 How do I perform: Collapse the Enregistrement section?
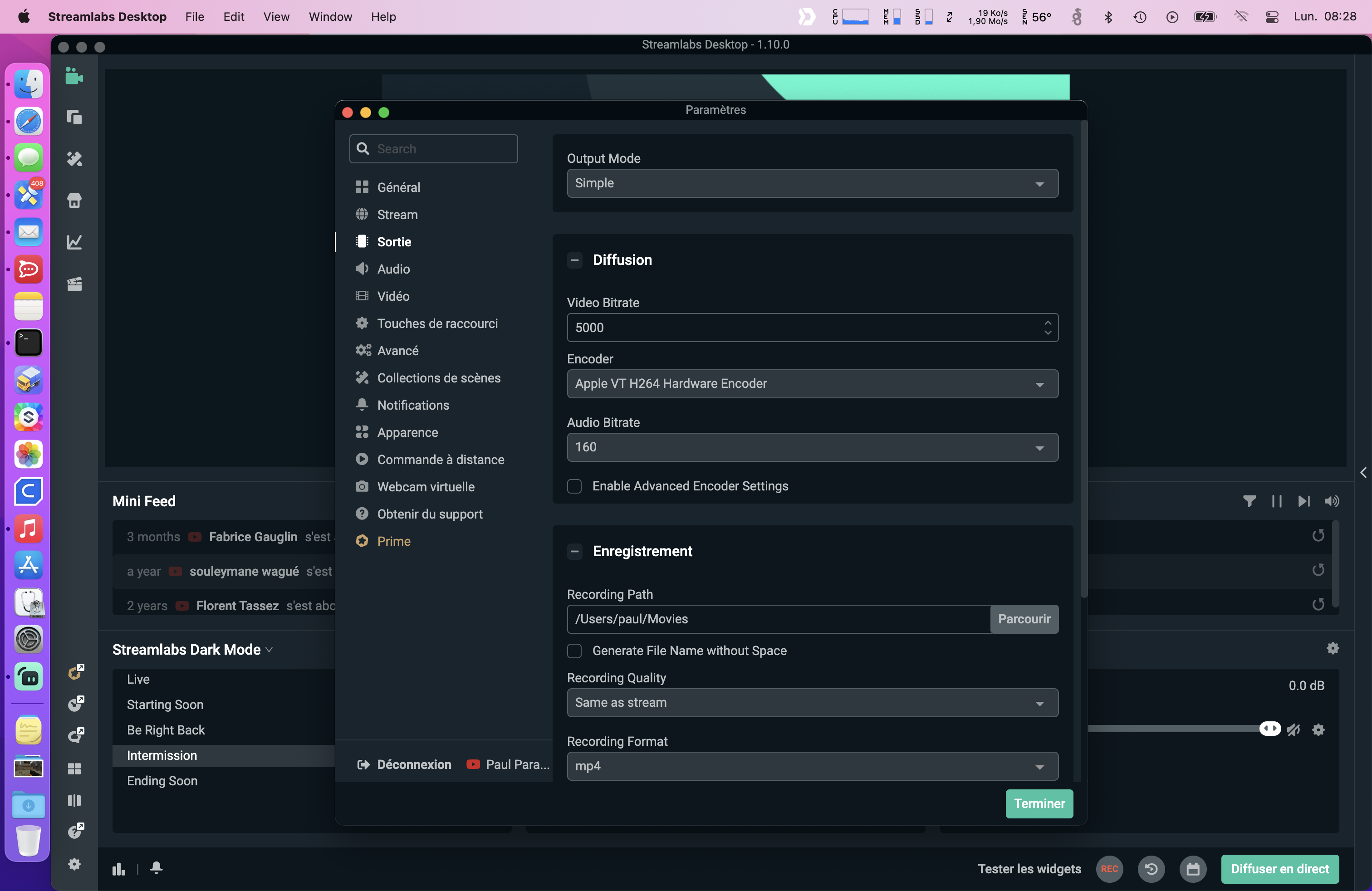click(x=574, y=552)
